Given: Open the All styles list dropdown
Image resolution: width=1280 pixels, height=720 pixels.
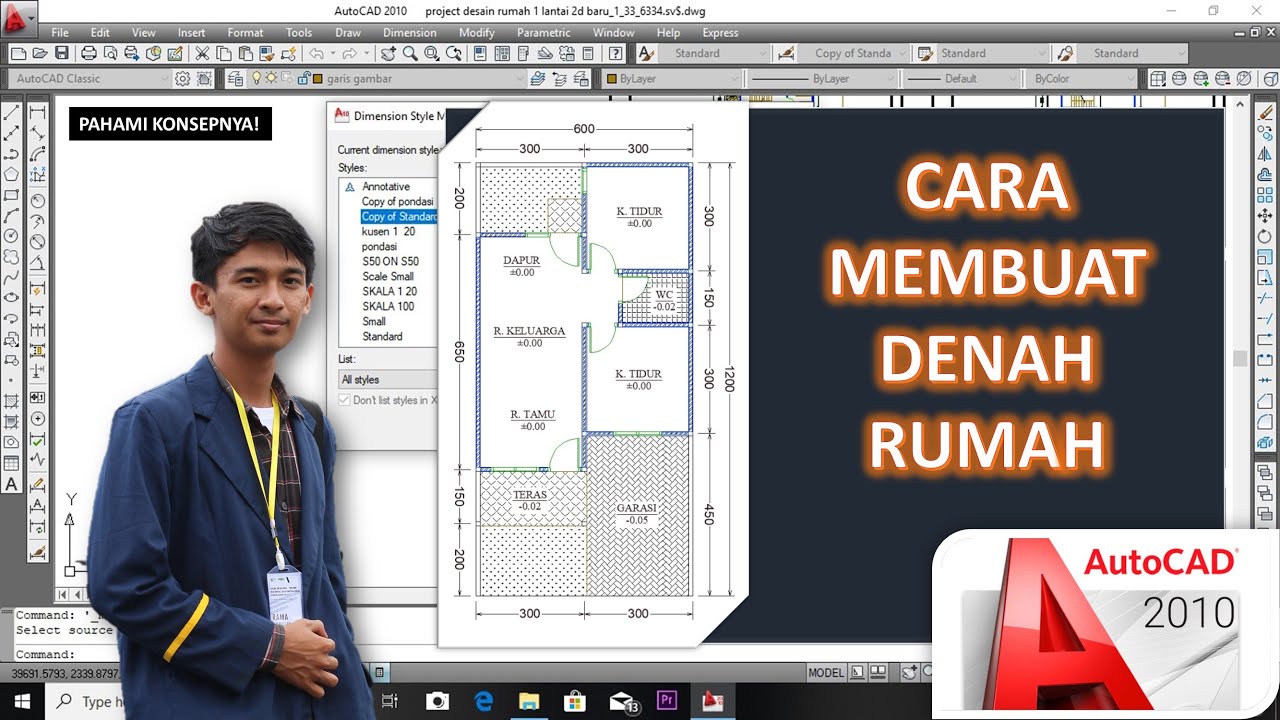Looking at the screenshot, I should [x=388, y=379].
